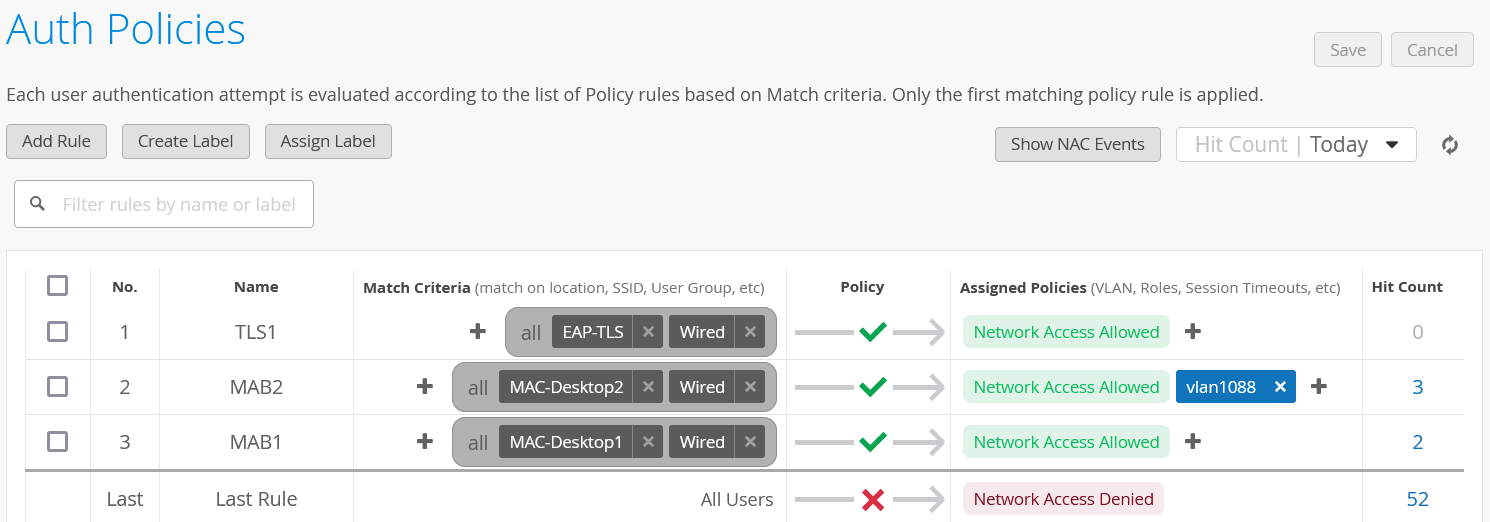Open Show NAC Events
The image size is (1490, 522).
[x=1077, y=144]
